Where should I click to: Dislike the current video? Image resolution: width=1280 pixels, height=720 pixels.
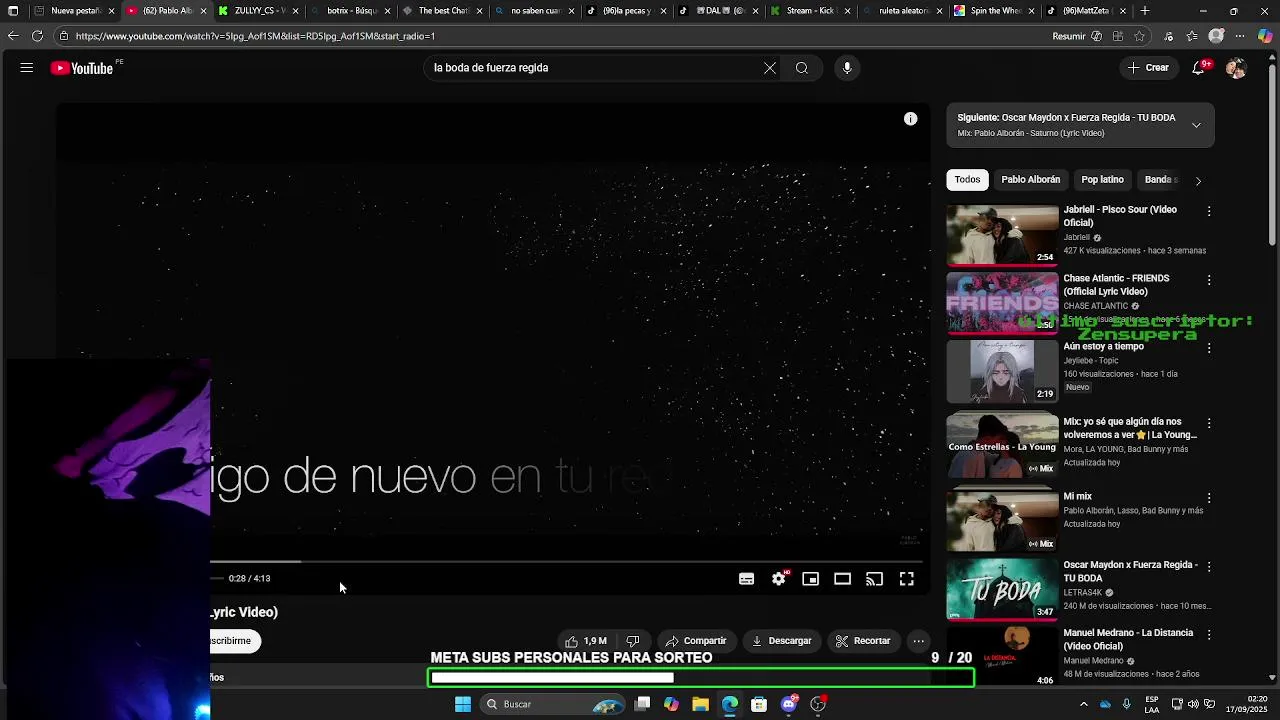(632, 641)
